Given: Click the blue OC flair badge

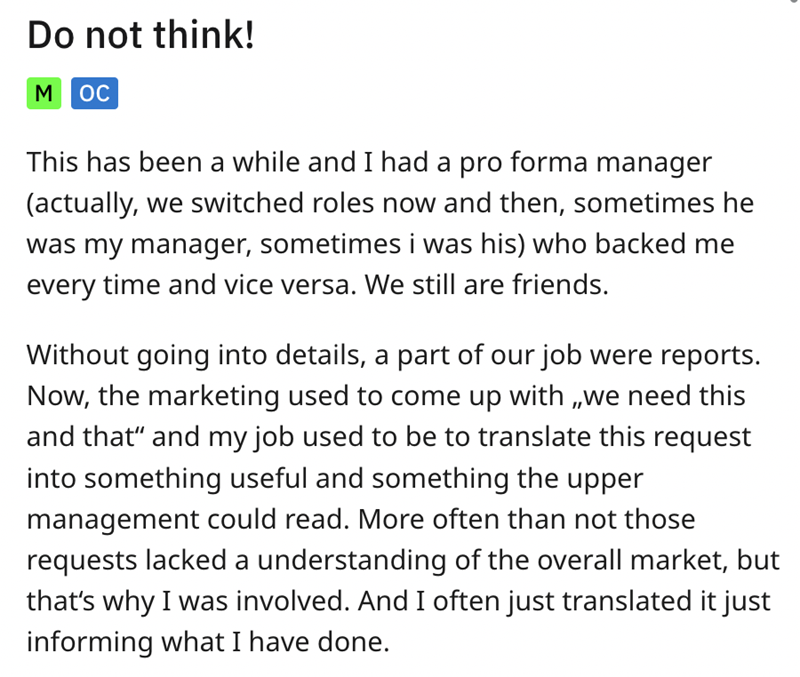Looking at the screenshot, I should pyautogui.click(x=93, y=93).
